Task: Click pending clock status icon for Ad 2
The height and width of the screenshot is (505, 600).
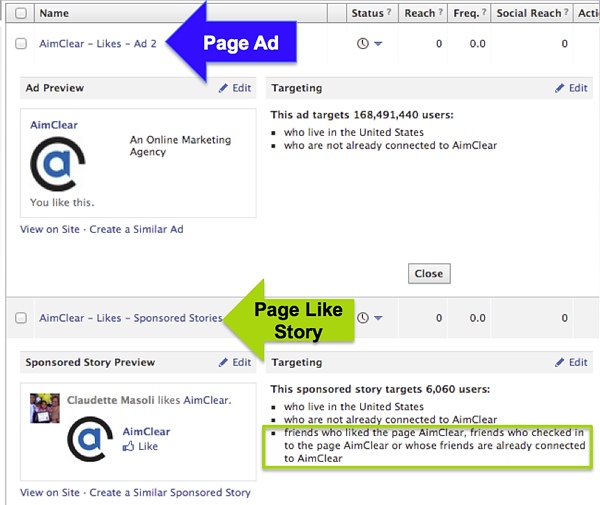Action: (x=363, y=44)
